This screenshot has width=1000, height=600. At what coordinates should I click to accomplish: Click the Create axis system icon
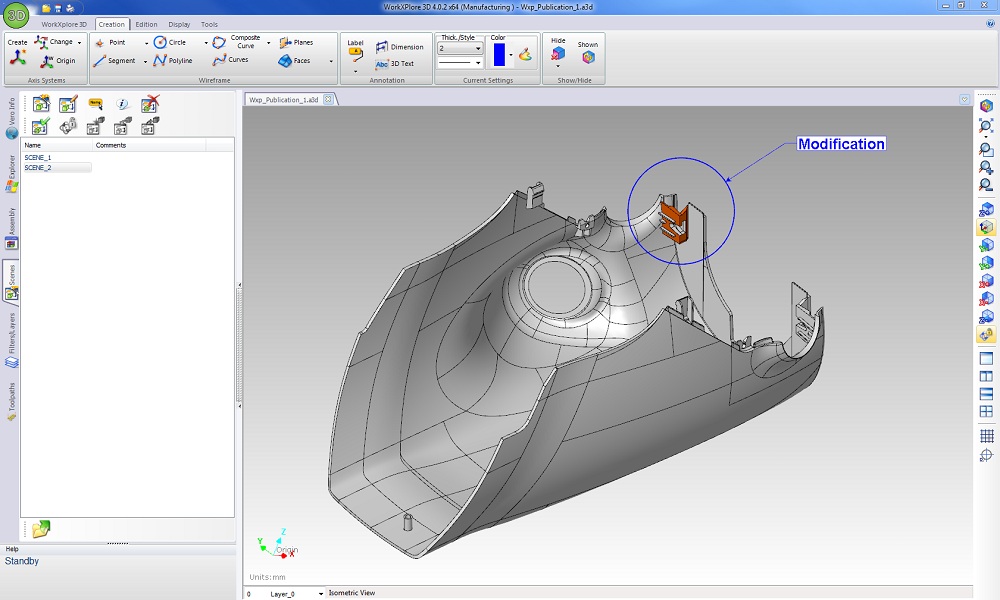click(17, 58)
